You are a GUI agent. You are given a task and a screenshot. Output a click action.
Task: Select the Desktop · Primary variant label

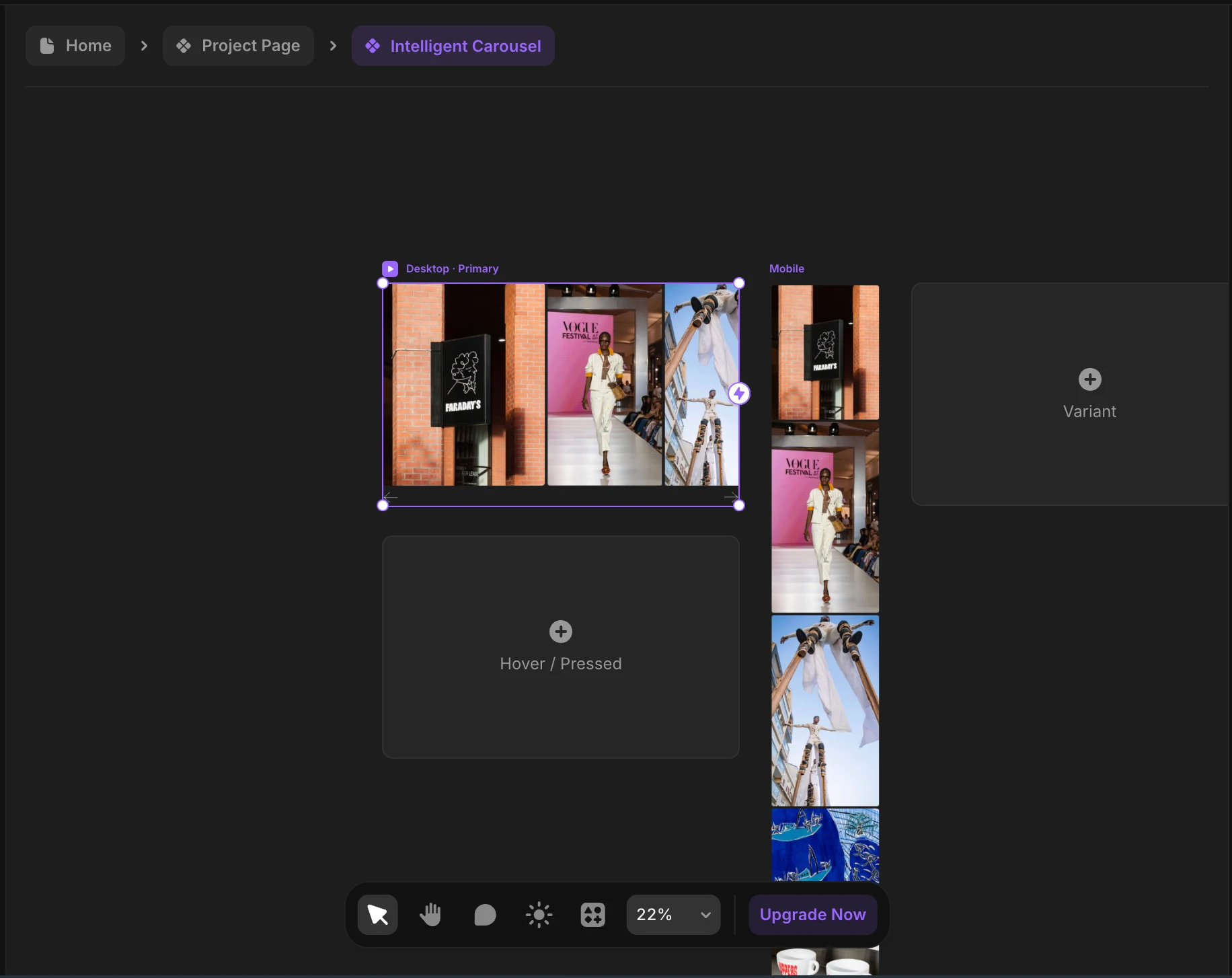pos(452,269)
